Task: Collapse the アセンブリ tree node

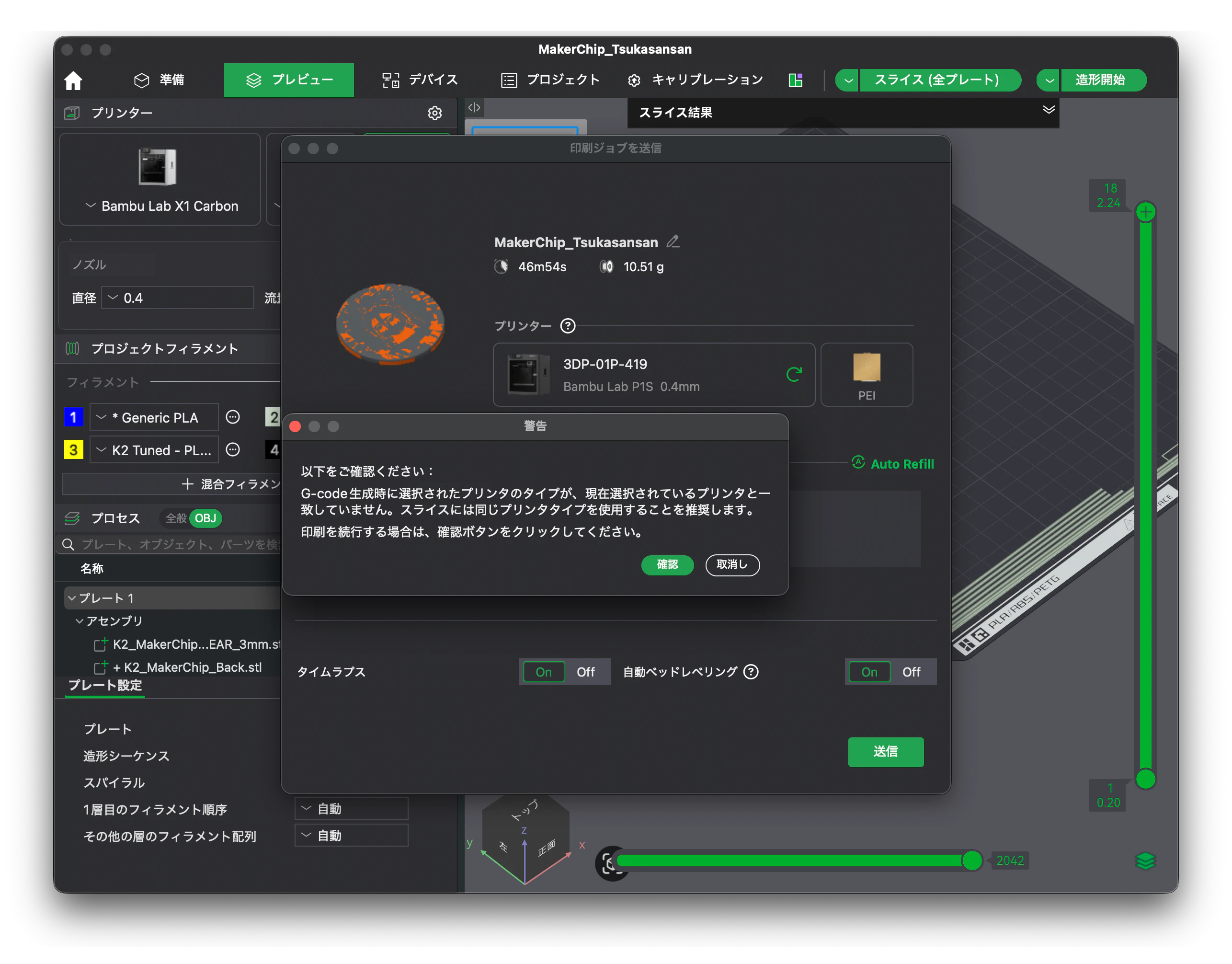Action: (x=80, y=621)
